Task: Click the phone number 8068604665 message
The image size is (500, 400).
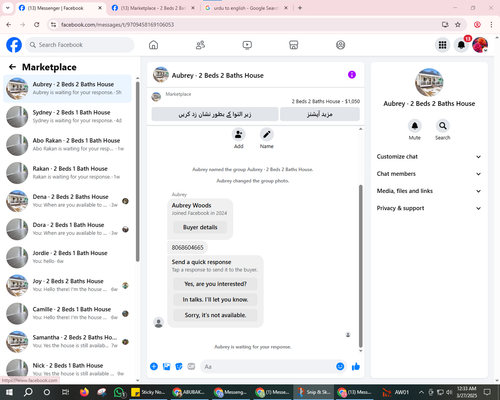Action: pos(187,247)
